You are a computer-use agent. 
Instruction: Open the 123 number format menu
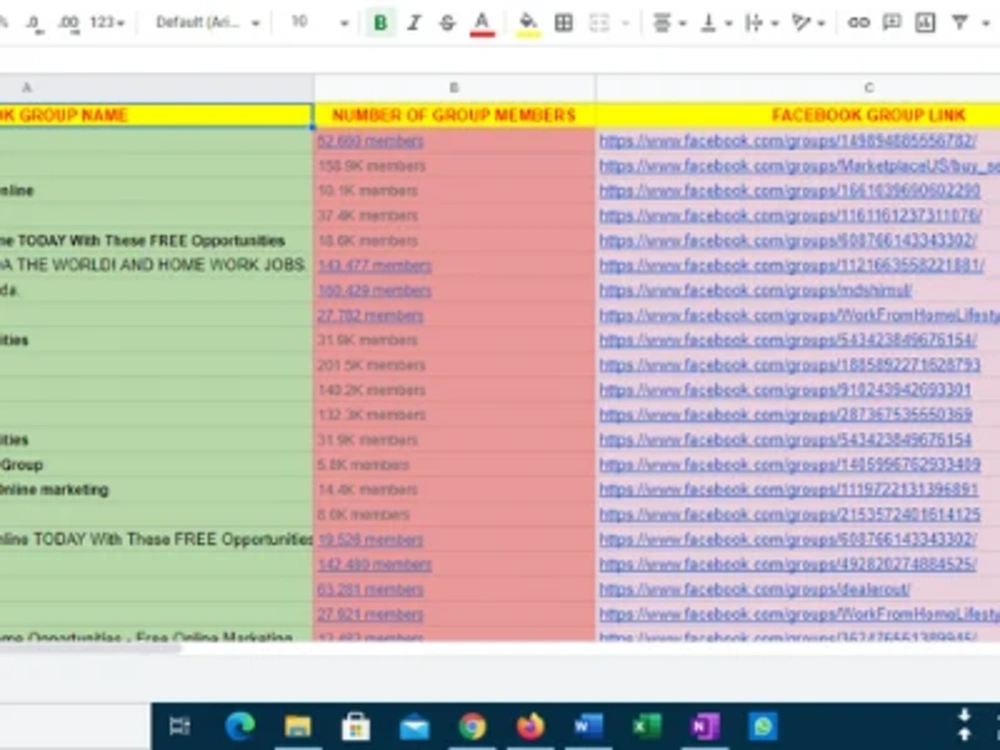click(107, 23)
